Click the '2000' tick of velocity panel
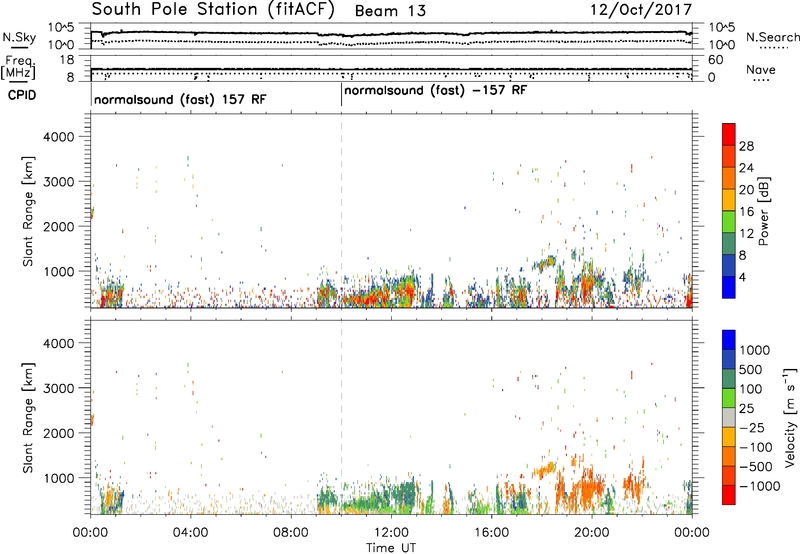800x554 pixels. (59, 434)
